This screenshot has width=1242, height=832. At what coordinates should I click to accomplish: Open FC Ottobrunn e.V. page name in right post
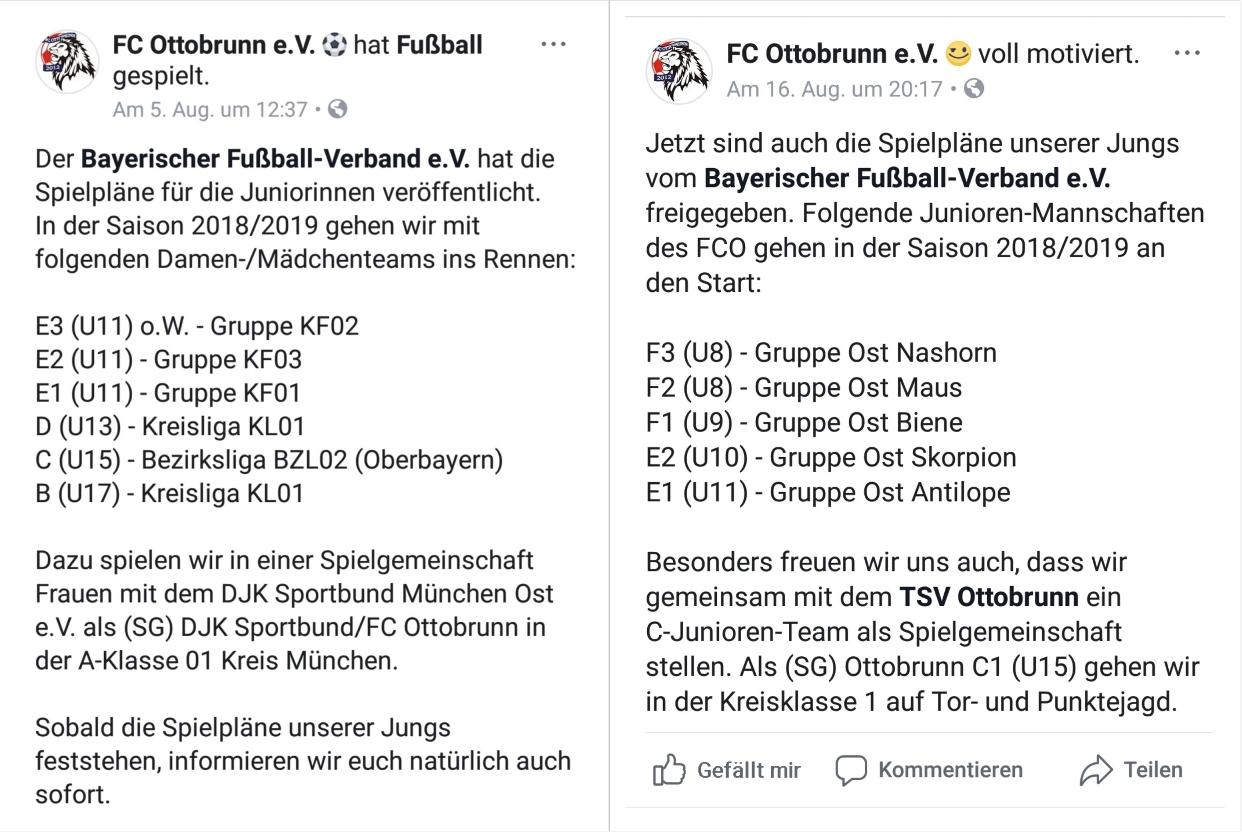coord(832,54)
